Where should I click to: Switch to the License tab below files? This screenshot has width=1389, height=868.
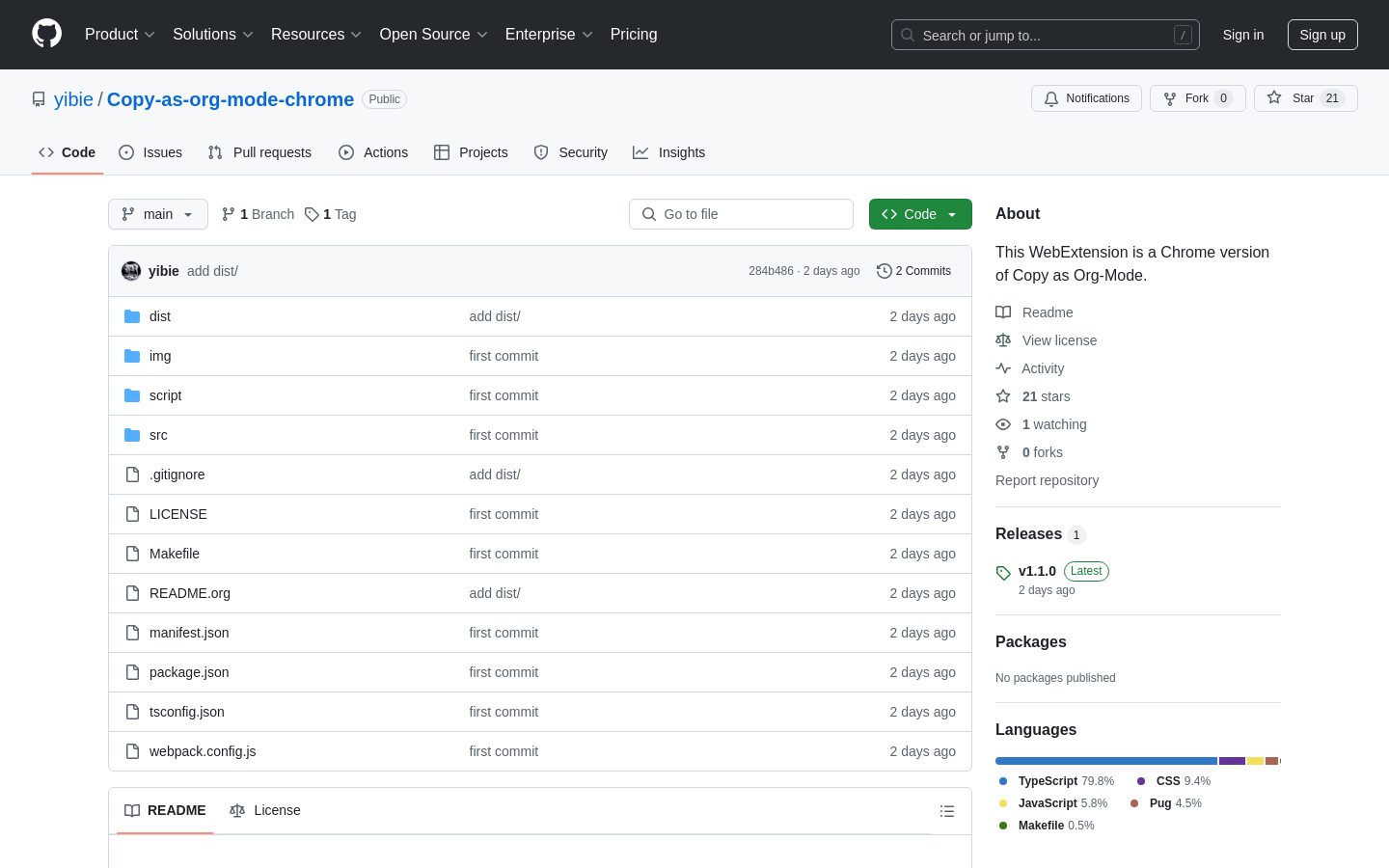(x=265, y=810)
